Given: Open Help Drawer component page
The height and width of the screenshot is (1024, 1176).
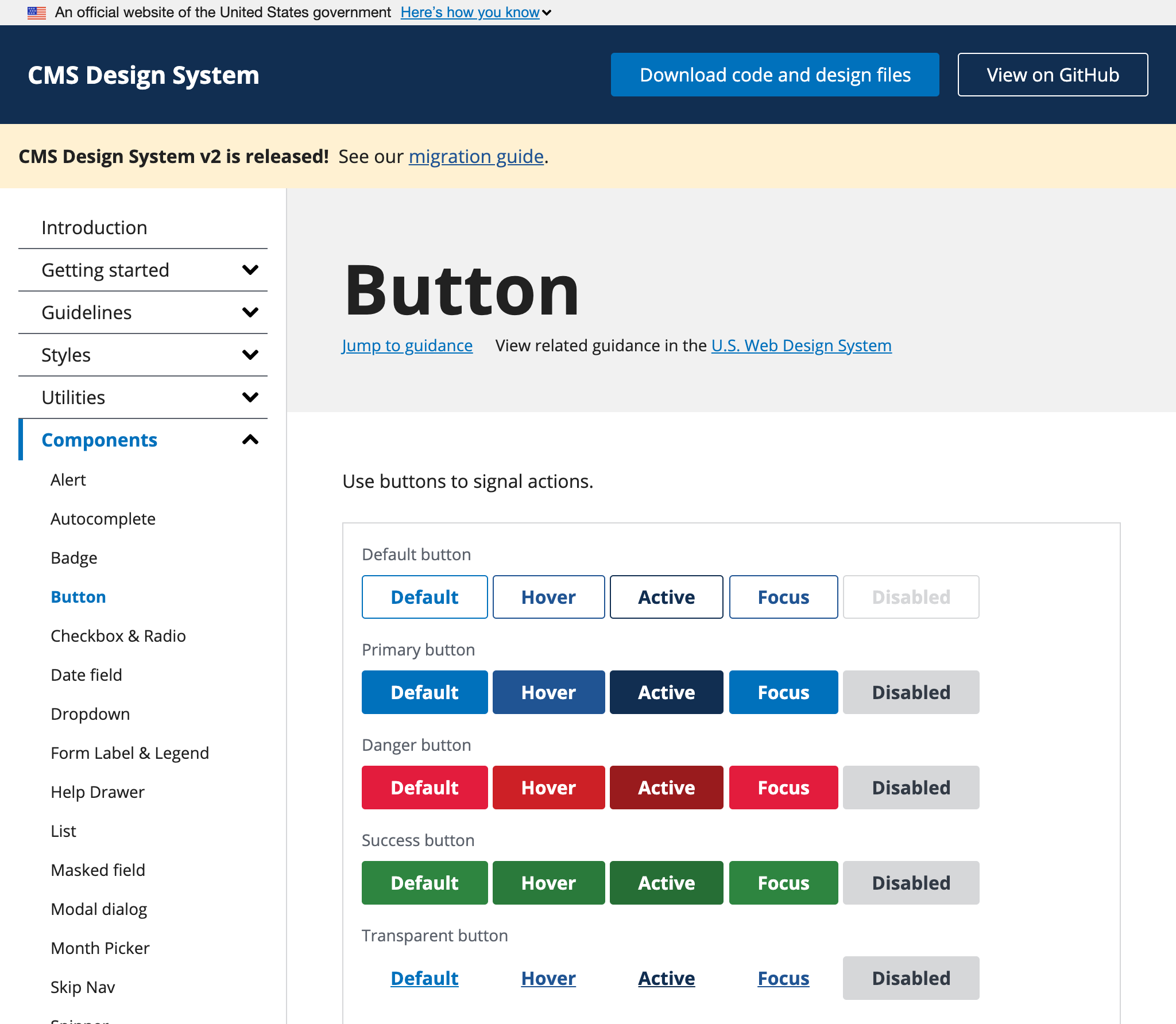Looking at the screenshot, I should [98, 792].
